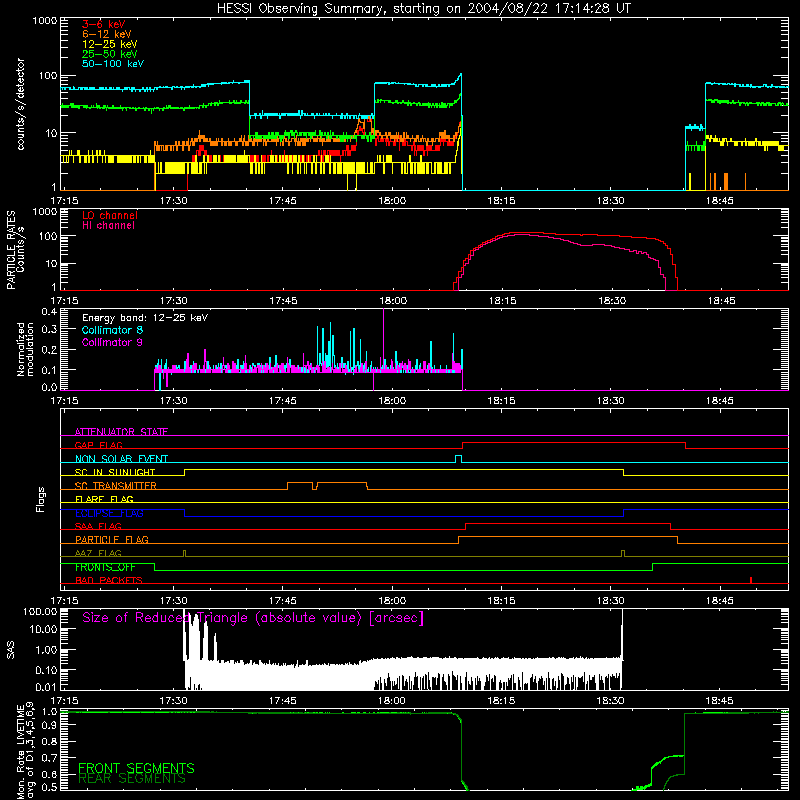Image resolution: width=800 pixels, height=800 pixels.
Task: Click the blue ECLIPSE_FLAG label
Action: click(109, 513)
